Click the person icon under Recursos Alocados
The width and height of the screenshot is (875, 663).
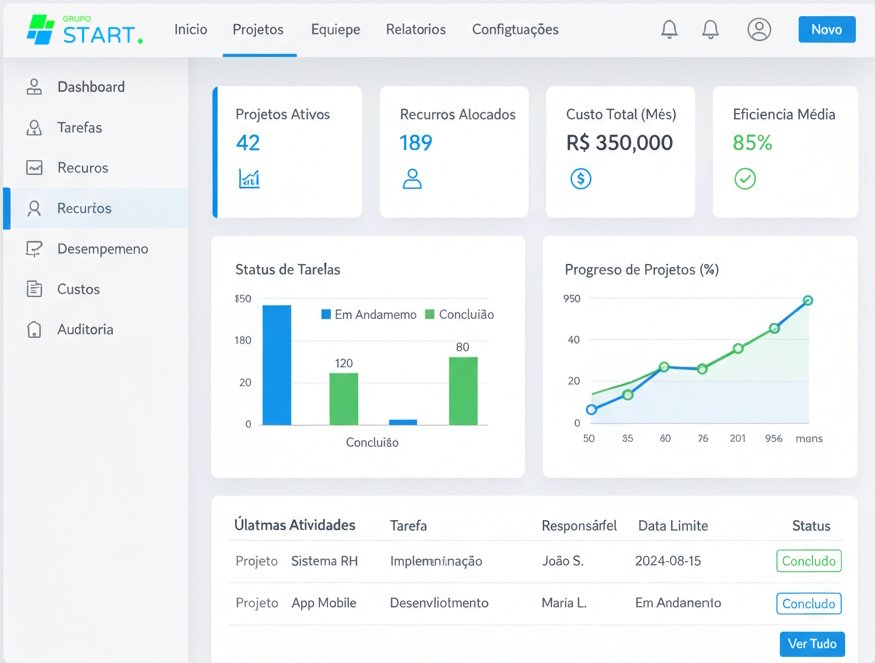(x=412, y=179)
